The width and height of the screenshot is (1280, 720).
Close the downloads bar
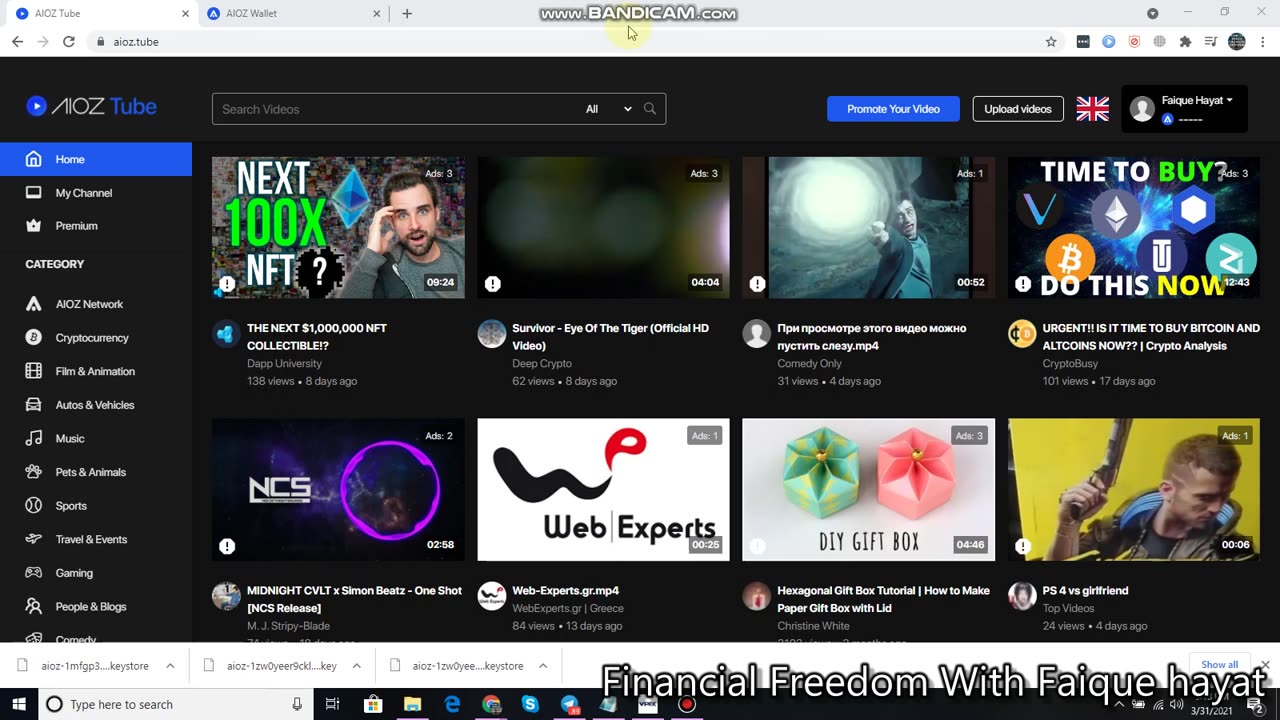click(1264, 665)
